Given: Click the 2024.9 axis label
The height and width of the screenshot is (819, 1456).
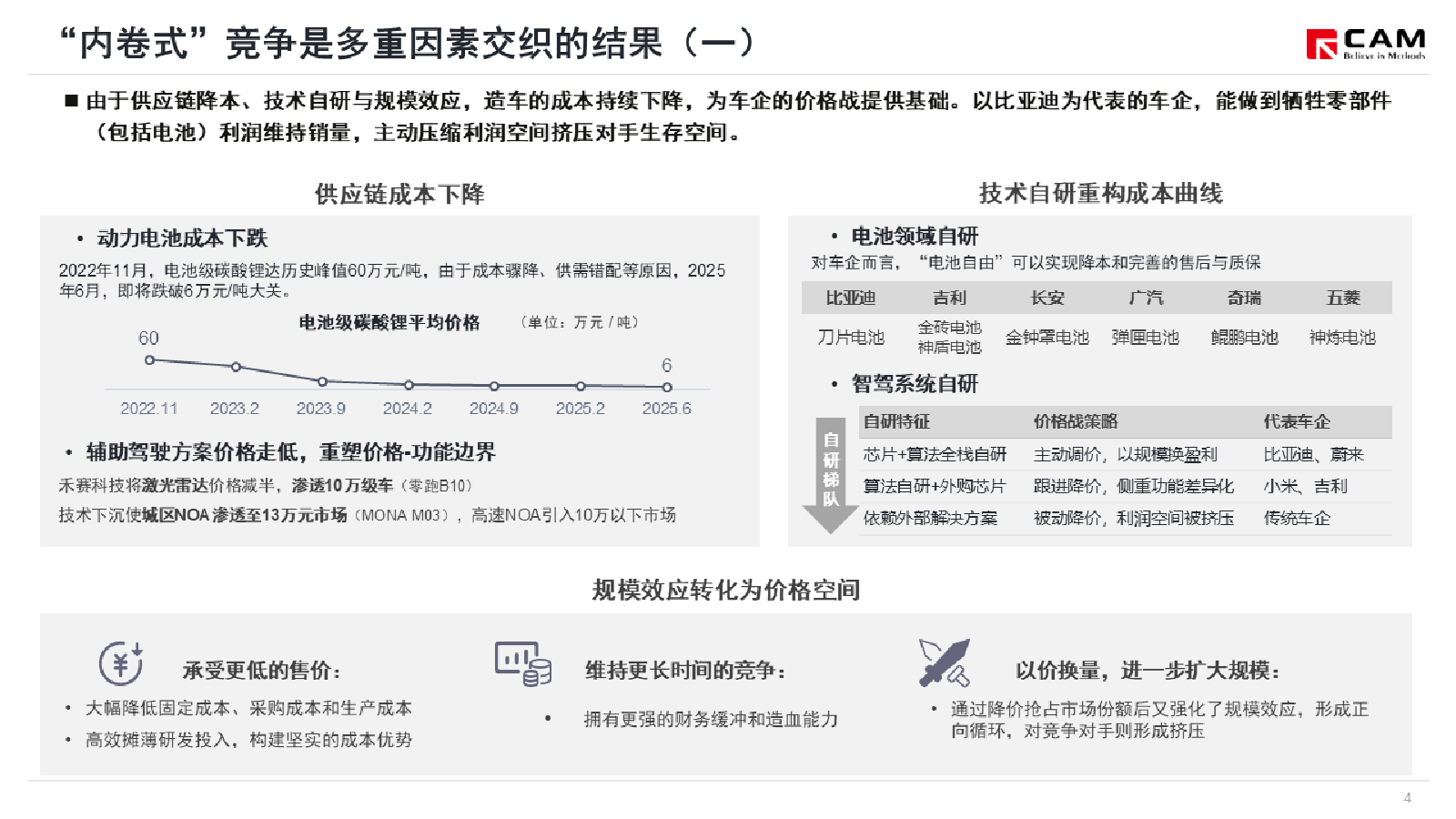Looking at the screenshot, I should (494, 409).
